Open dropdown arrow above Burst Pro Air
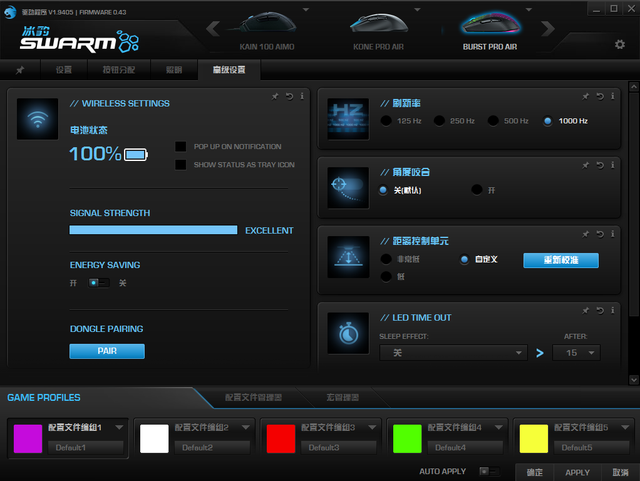 (x=529, y=9)
